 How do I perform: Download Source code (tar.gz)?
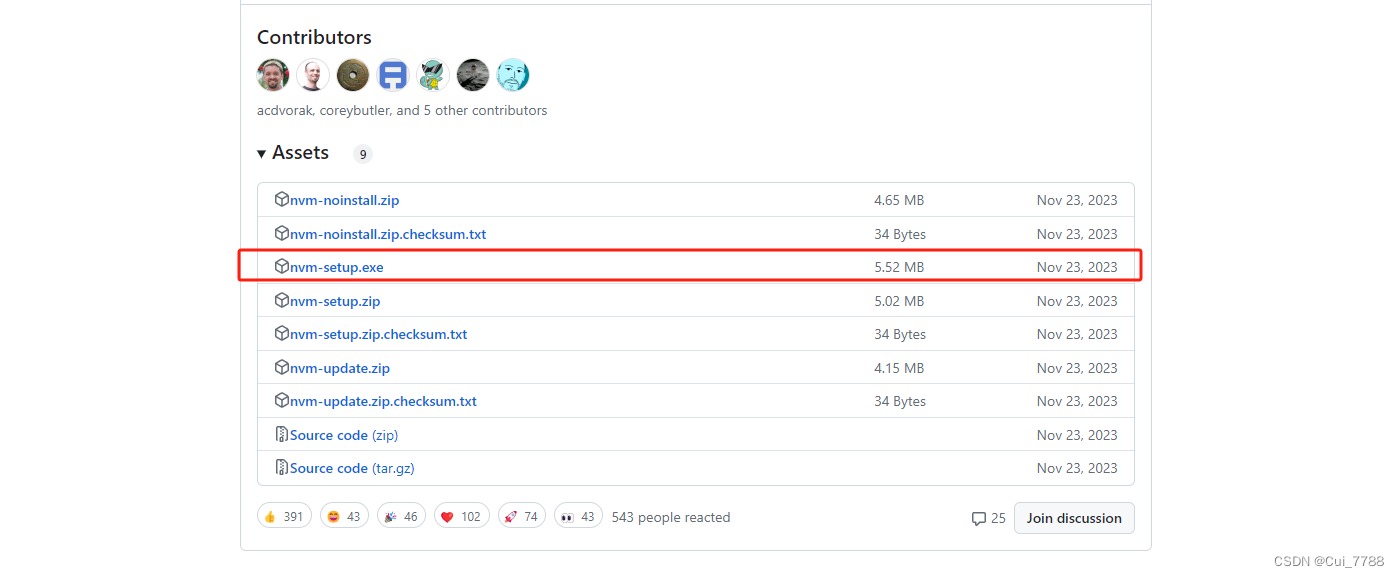tap(352, 468)
